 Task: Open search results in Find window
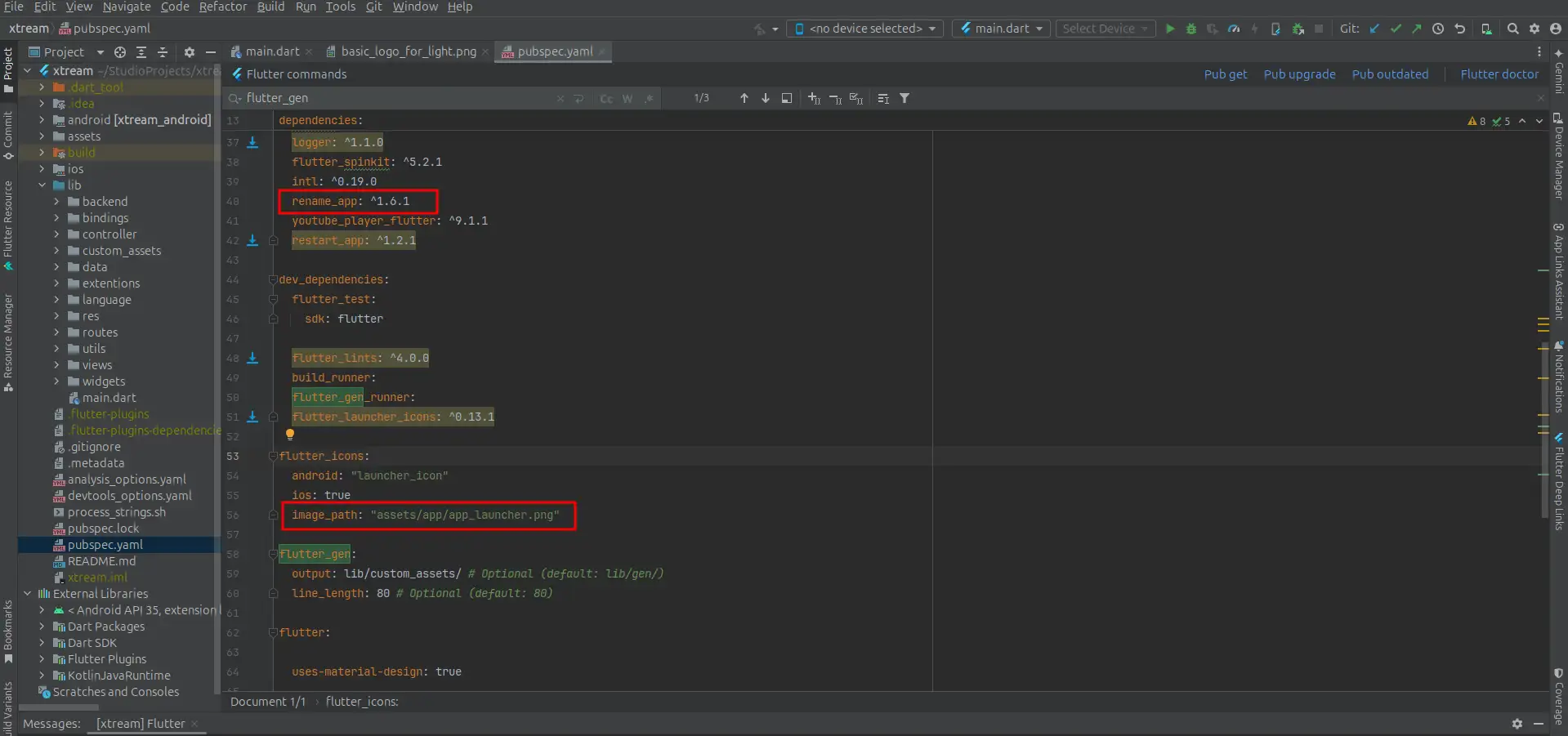tap(787, 98)
